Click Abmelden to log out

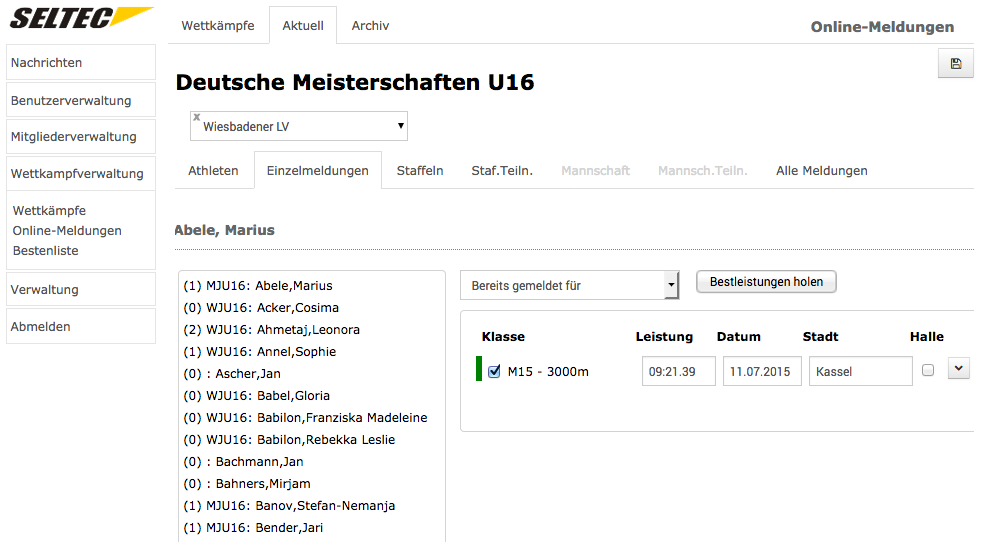click(x=80, y=326)
